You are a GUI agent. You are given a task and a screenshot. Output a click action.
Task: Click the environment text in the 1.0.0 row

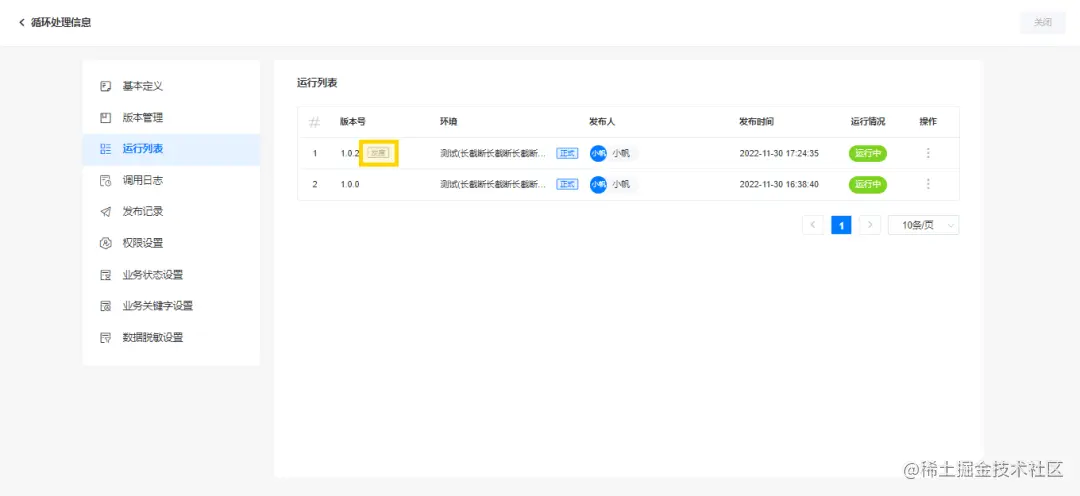coord(493,184)
